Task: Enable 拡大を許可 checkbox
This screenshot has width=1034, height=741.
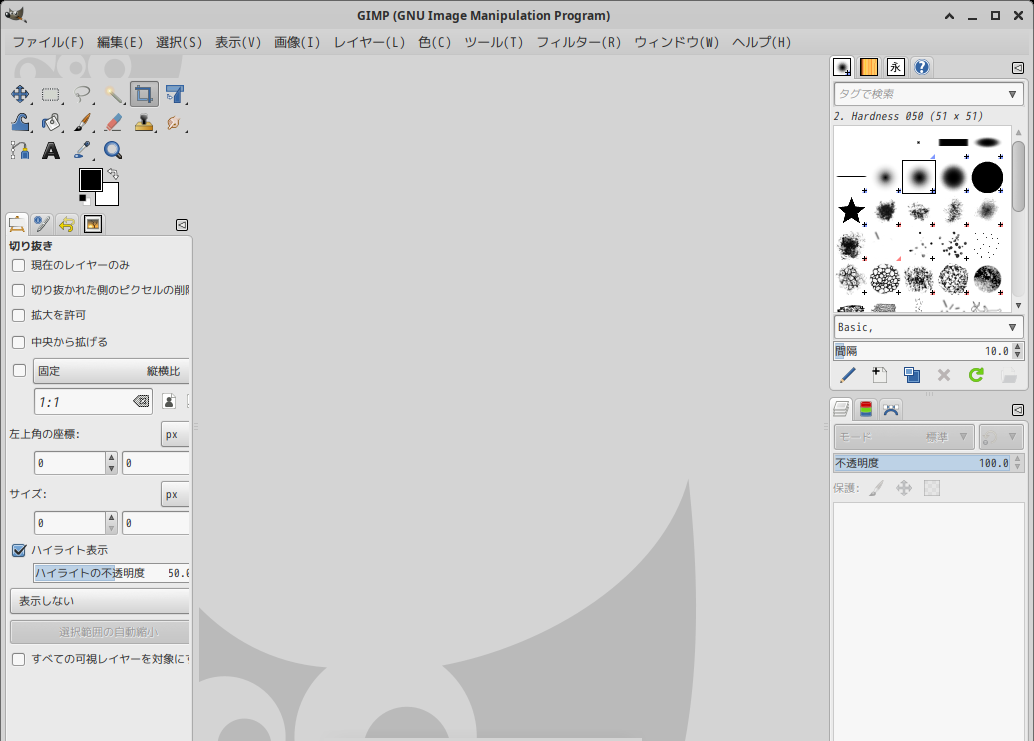Action: [x=18, y=315]
